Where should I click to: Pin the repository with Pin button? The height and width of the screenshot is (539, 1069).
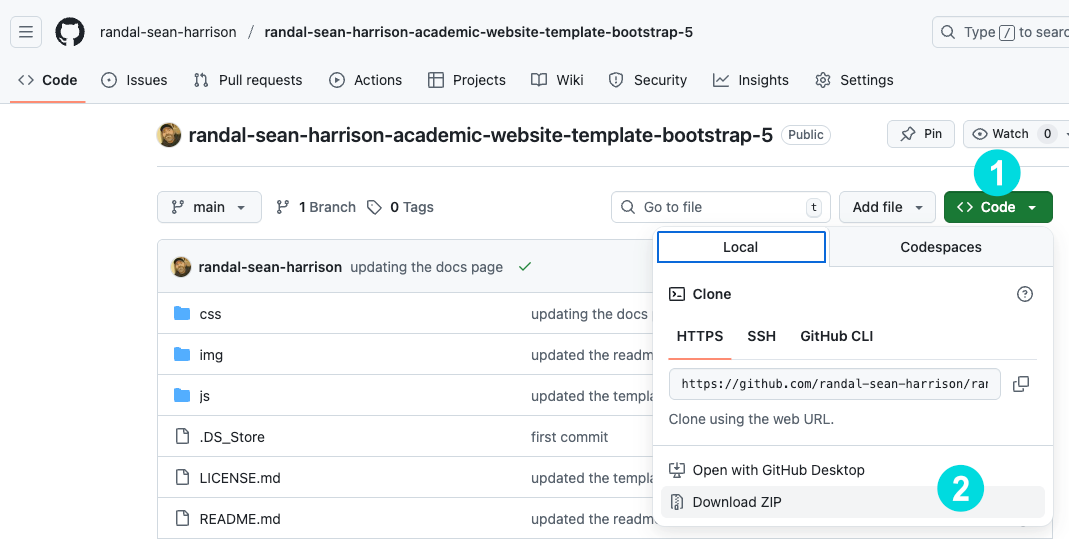click(x=921, y=134)
